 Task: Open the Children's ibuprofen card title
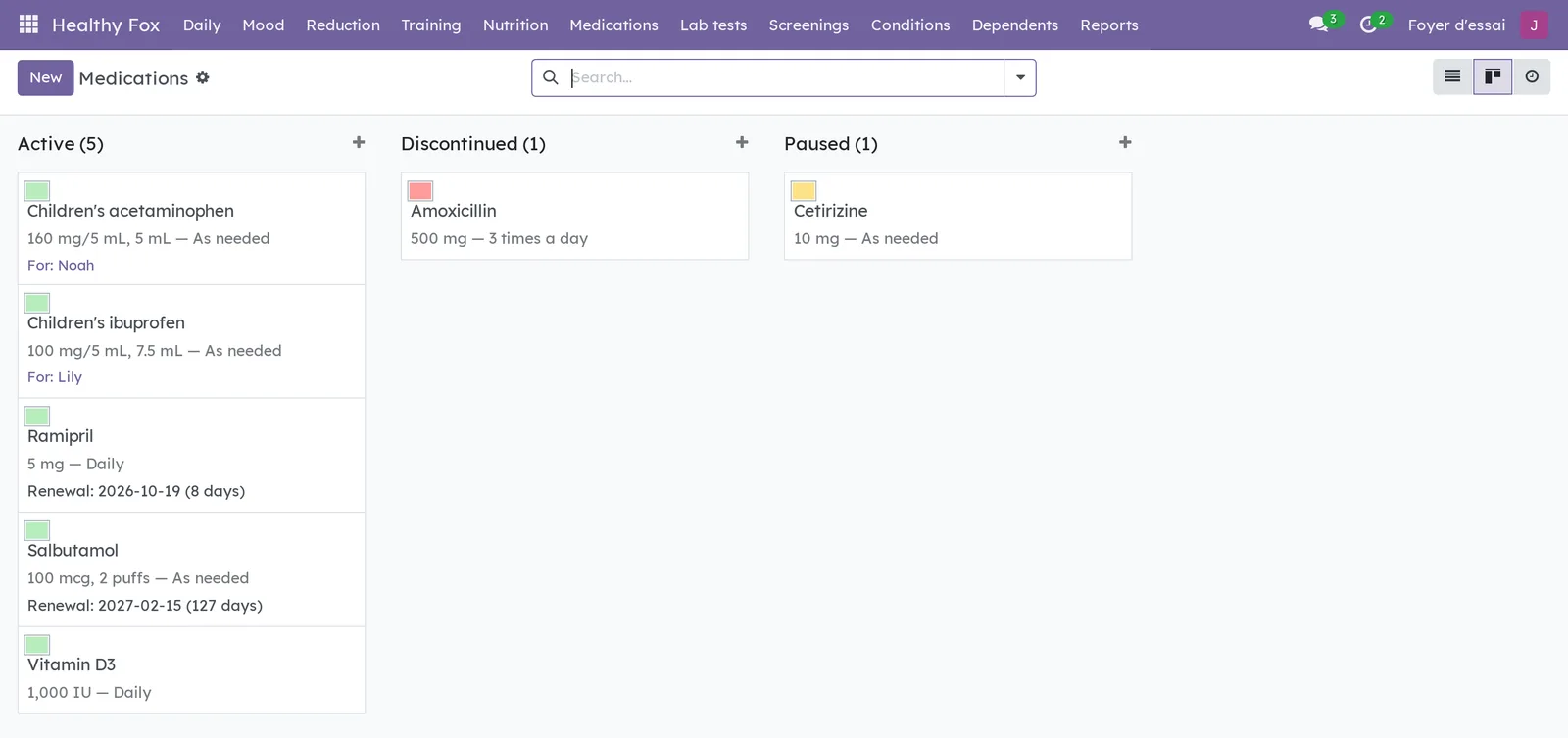coord(106,323)
